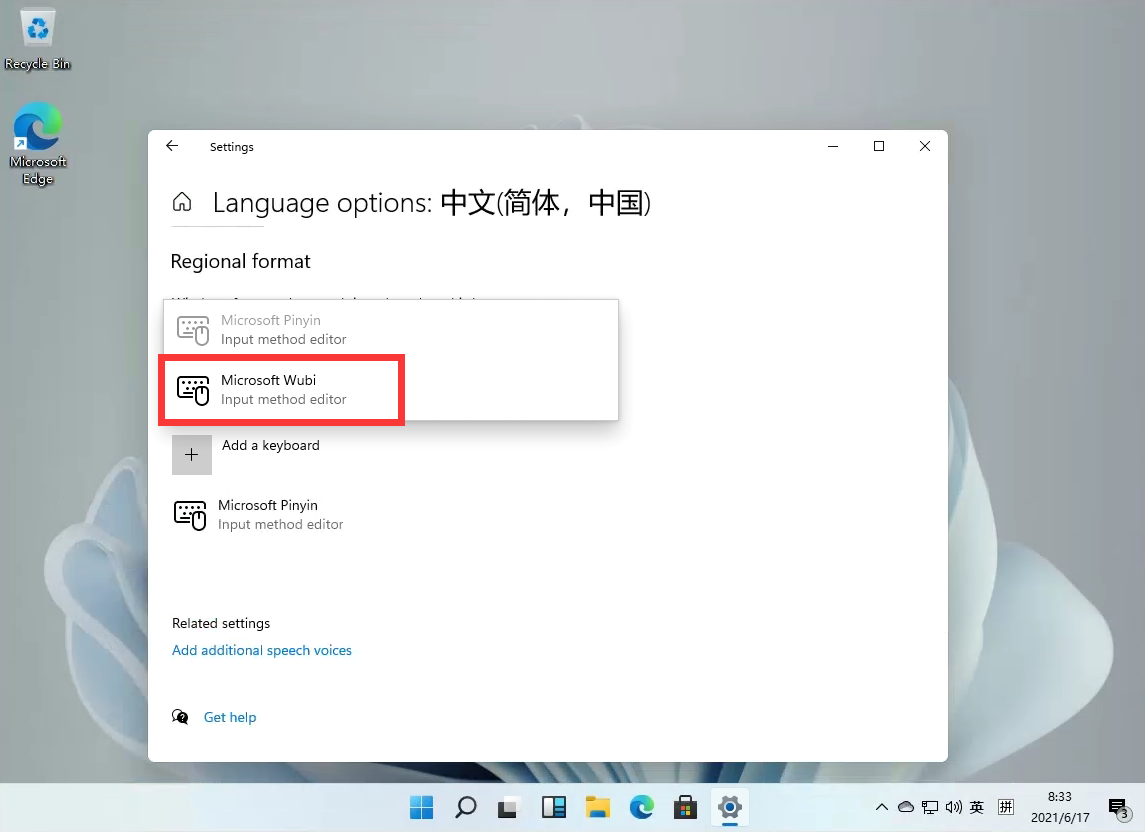Expand hidden system tray icons
Image resolution: width=1145 pixels, height=832 pixels.
point(881,807)
